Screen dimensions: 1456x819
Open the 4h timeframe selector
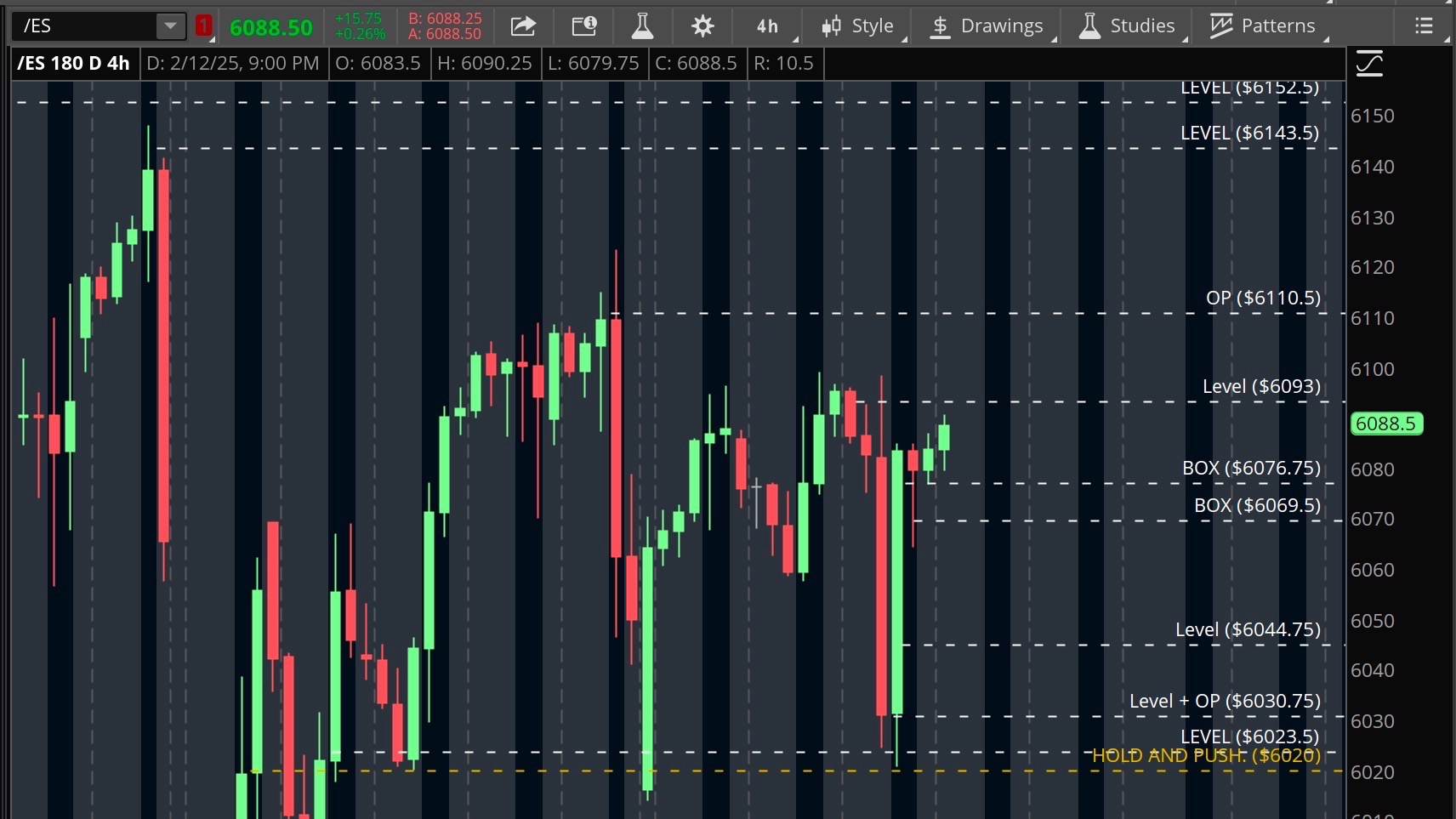point(768,26)
